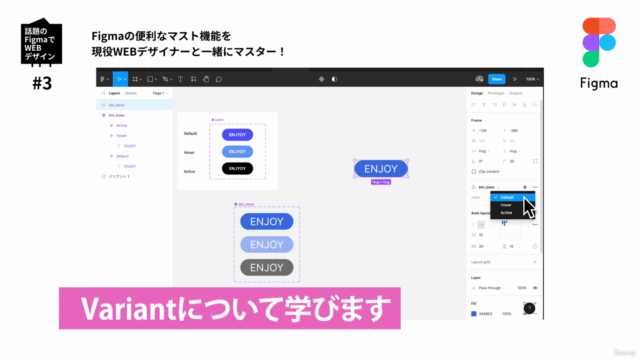Viewport: 640px width, 360px height.
Task: Click the independent corners icon
Action: [535, 161]
